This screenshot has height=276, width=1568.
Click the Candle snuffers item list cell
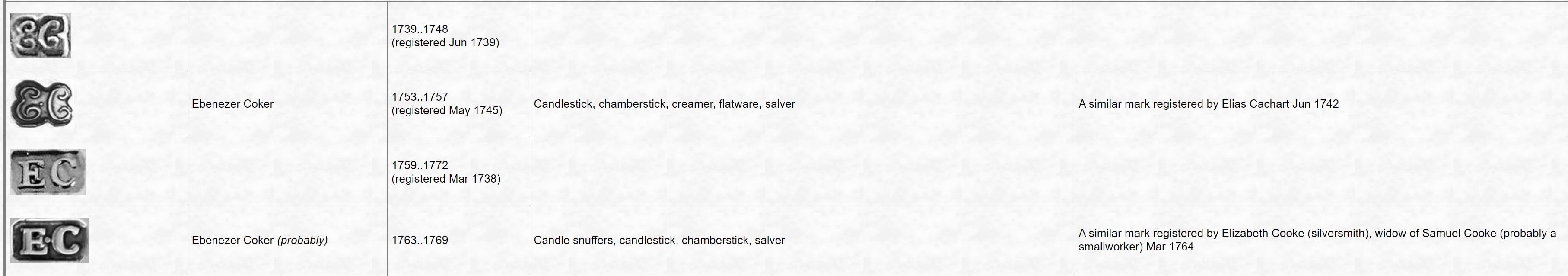point(802,241)
